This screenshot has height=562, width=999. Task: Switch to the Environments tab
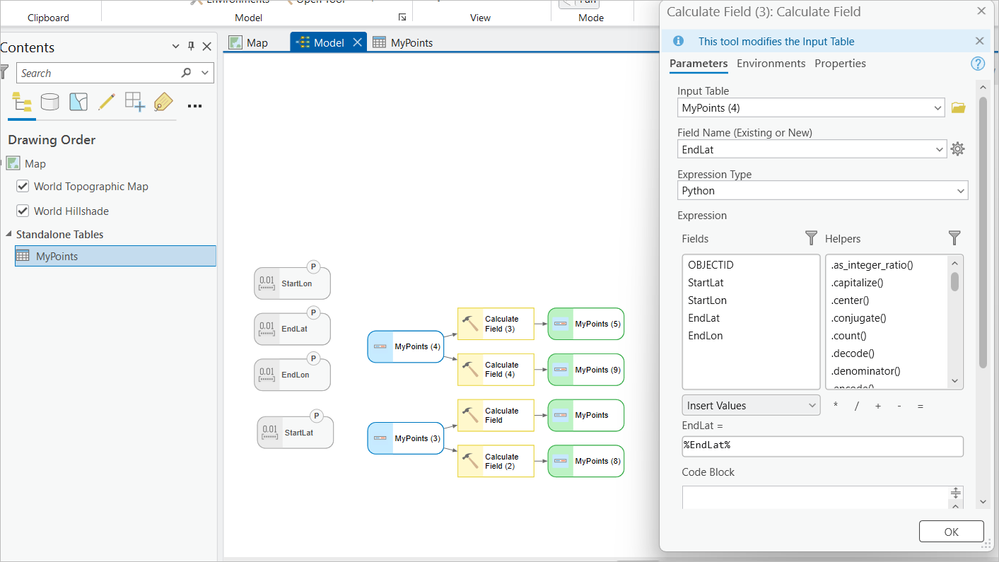(771, 64)
